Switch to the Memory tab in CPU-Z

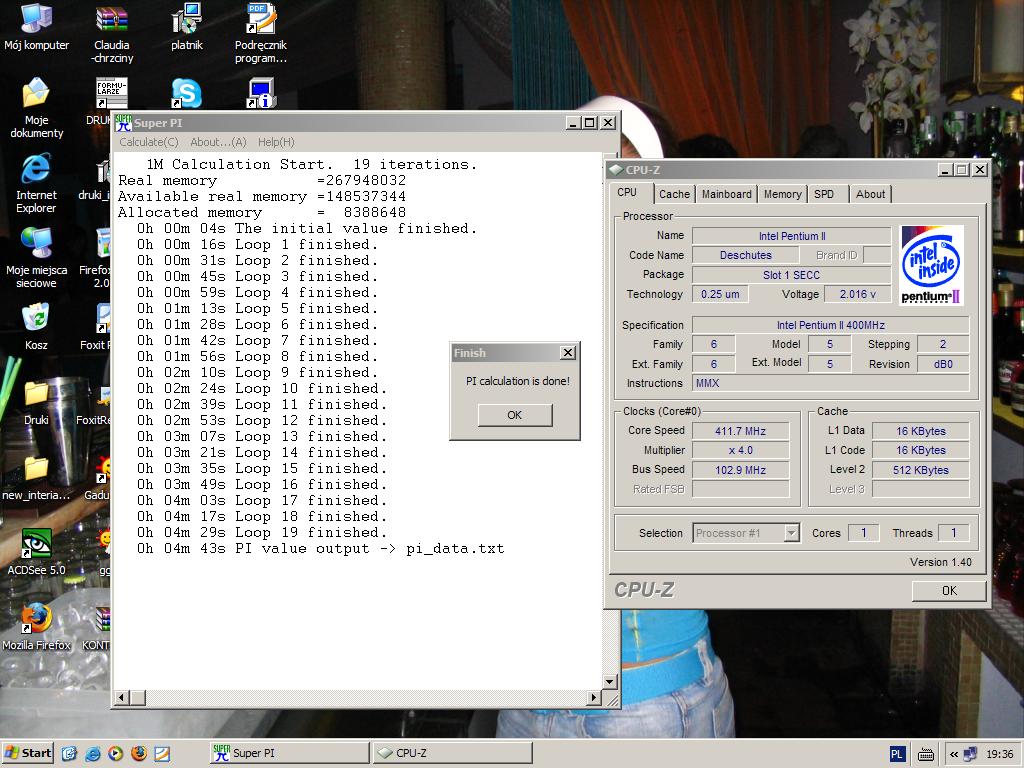pyautogui.click(x=782, y=194)
